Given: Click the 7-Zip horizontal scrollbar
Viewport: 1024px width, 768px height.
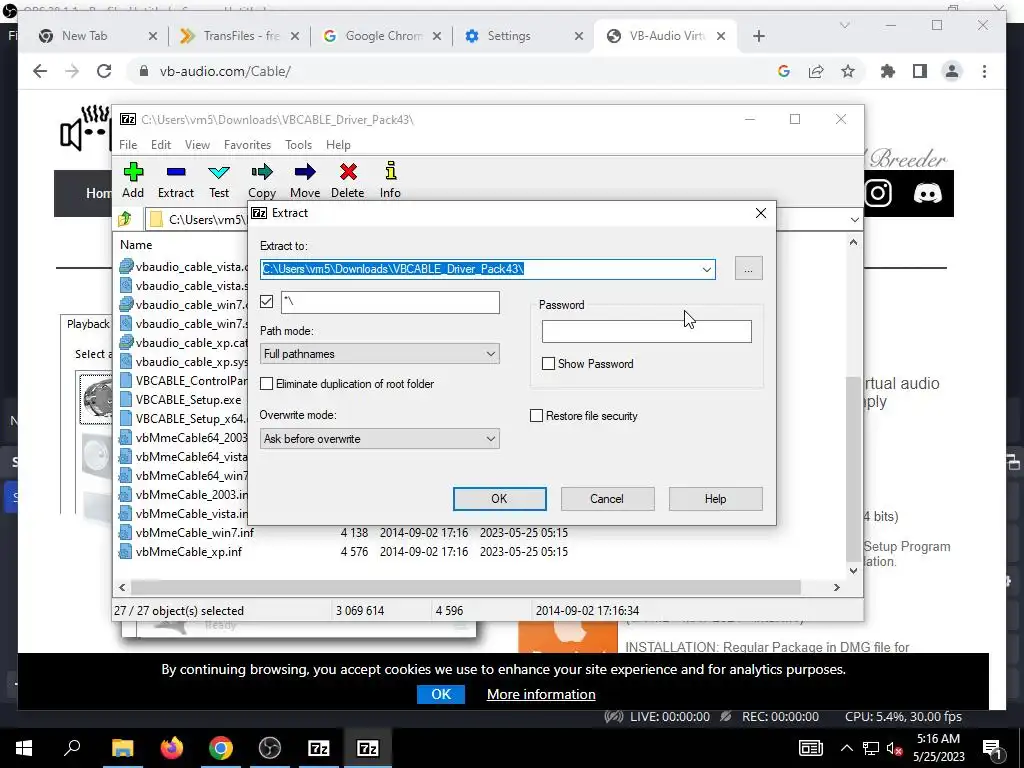Looking at the screenshot, I should pyautogui.click(x=466, y=587).
